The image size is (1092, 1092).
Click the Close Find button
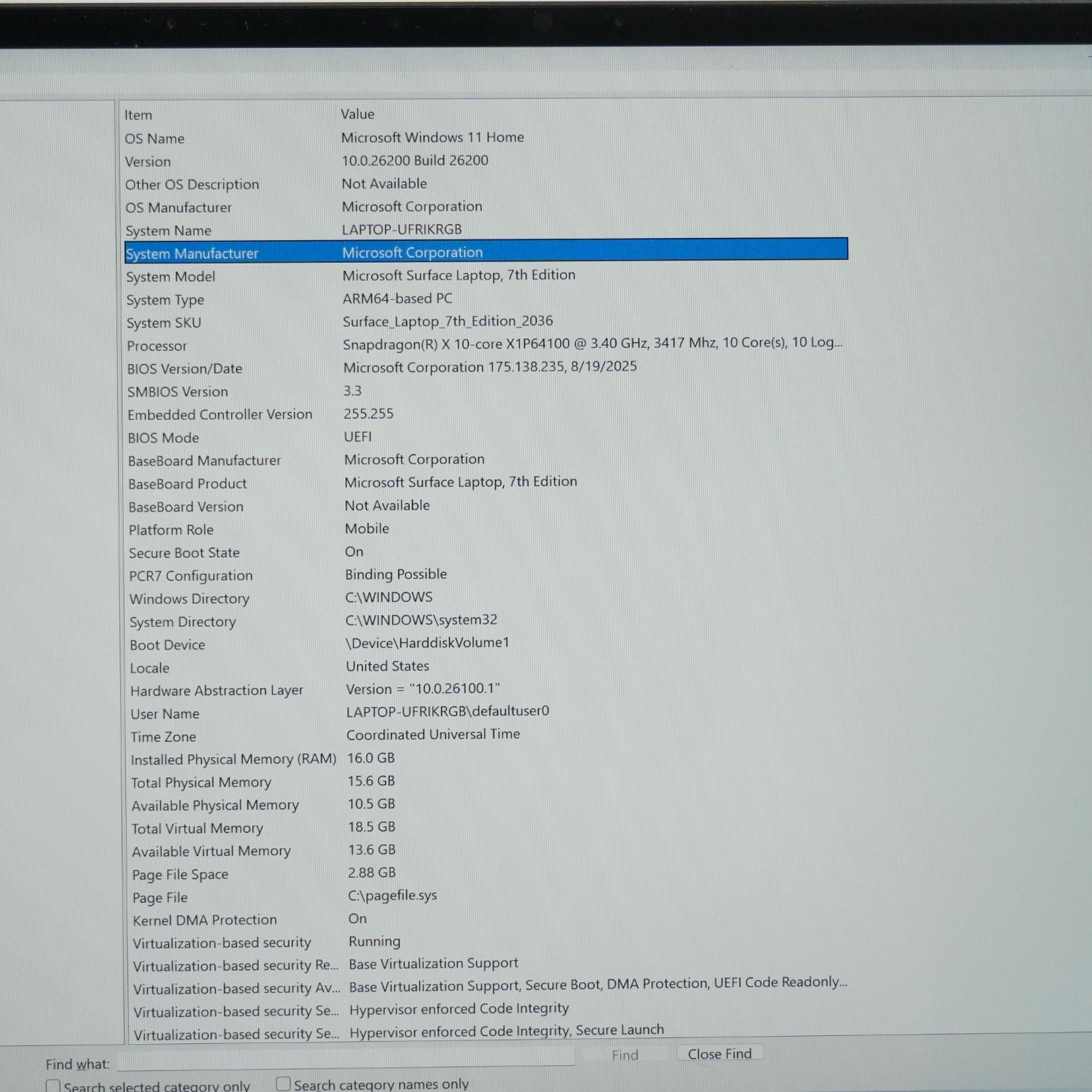(719, 1053)
